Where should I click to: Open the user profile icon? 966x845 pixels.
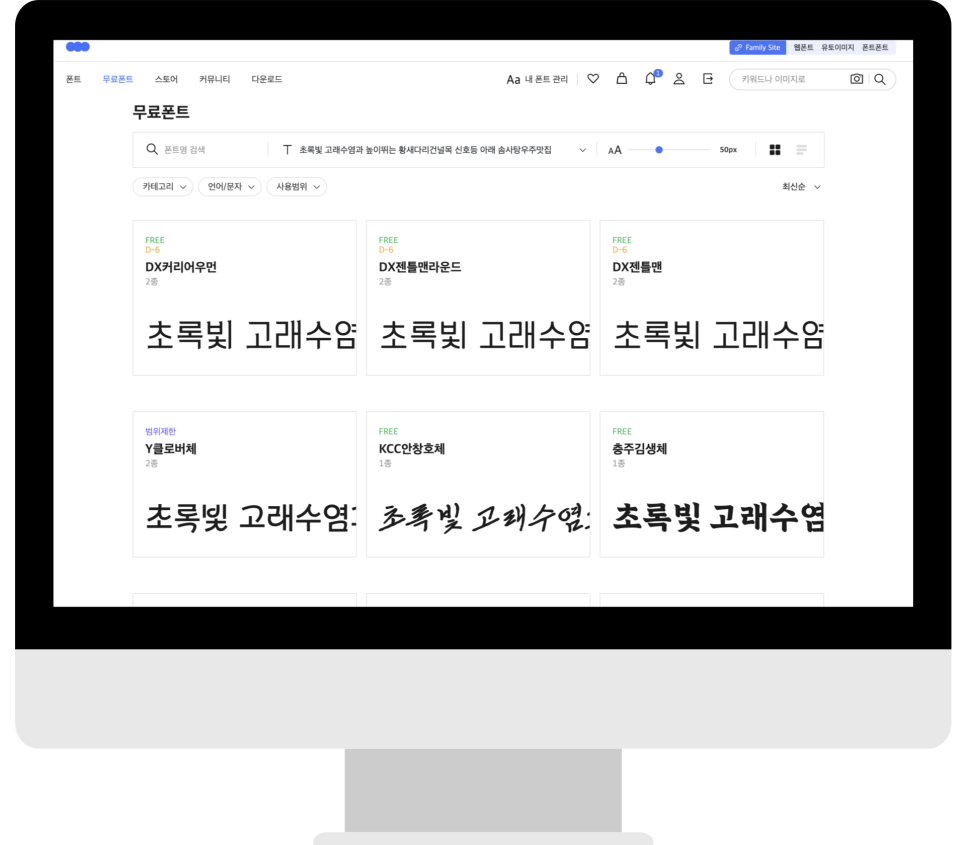pyautogui.click(x=679, y=79)
